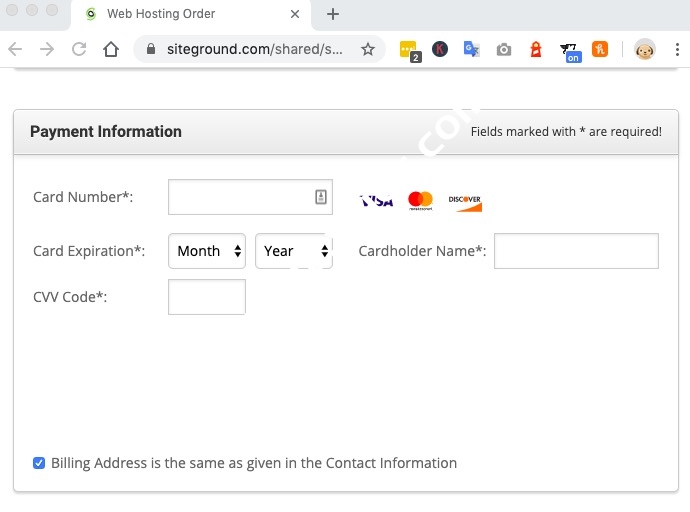Open the orange Honey extension

[x=600, y=49]
